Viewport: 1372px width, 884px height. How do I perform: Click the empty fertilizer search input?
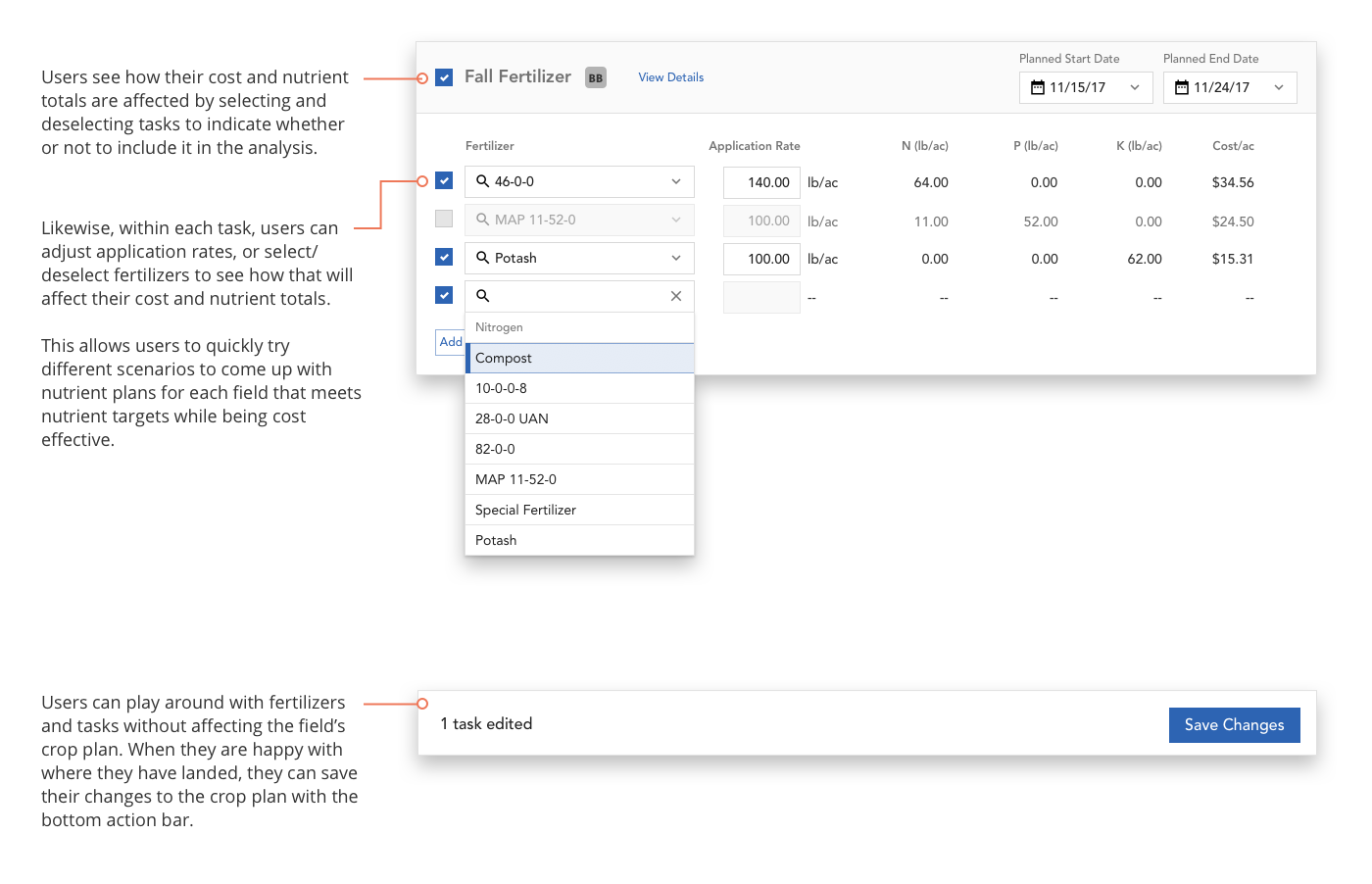tap(578, 296)
